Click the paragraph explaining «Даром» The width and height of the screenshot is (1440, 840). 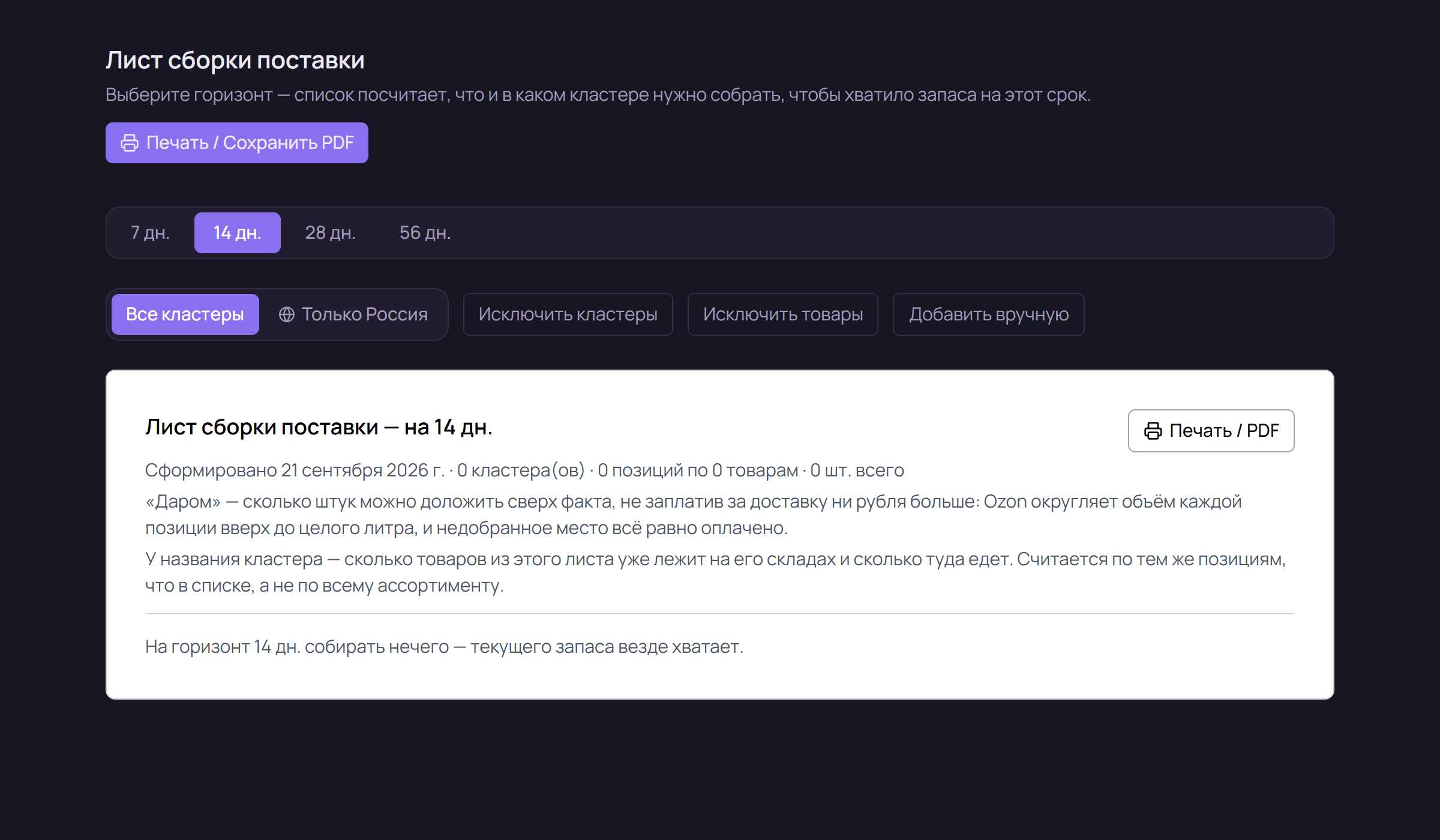(694, 515)
